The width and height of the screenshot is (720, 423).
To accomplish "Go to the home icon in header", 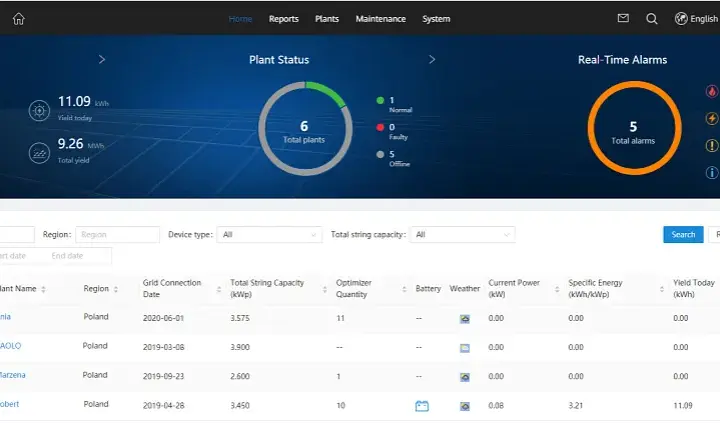I will (x=18, y=19).
